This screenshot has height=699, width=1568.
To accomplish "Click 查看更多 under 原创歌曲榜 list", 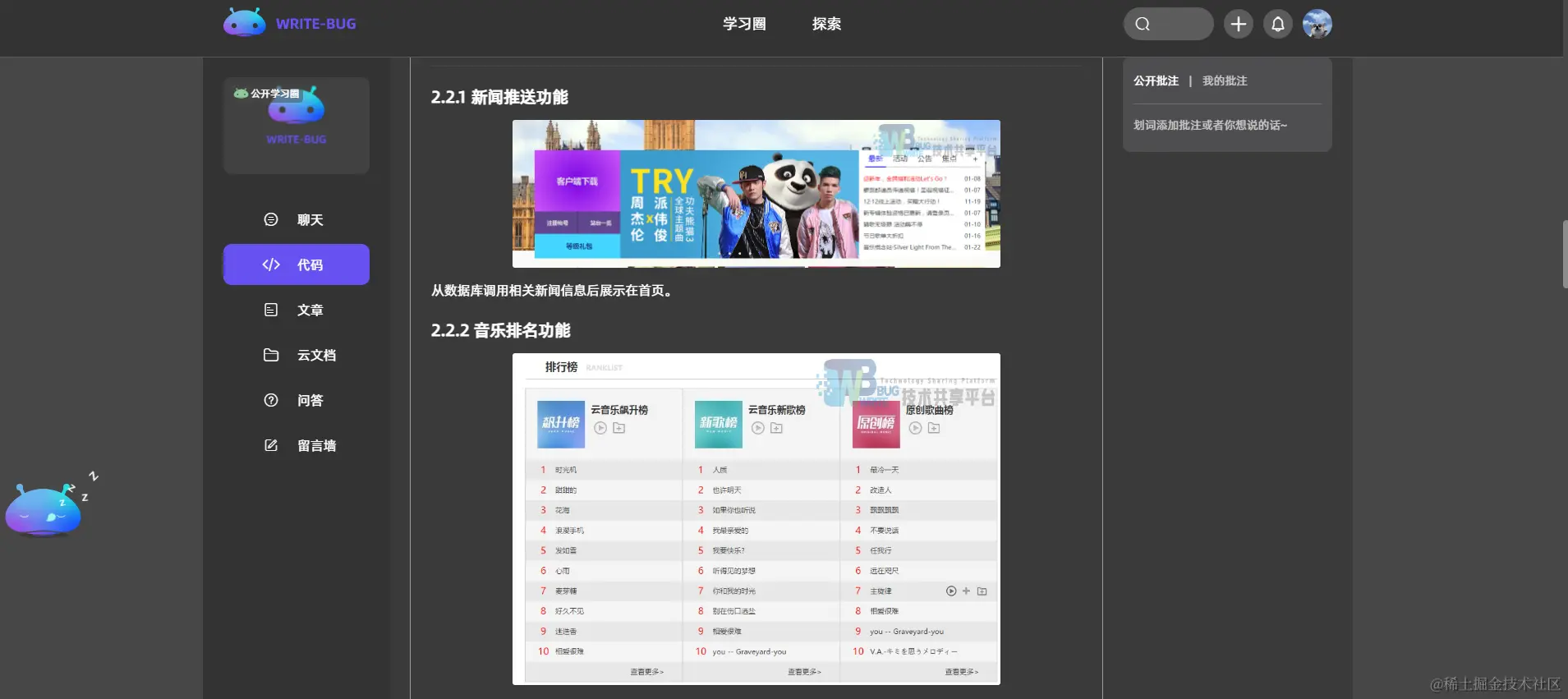I will pyautogui.click(x=961, y=672).
